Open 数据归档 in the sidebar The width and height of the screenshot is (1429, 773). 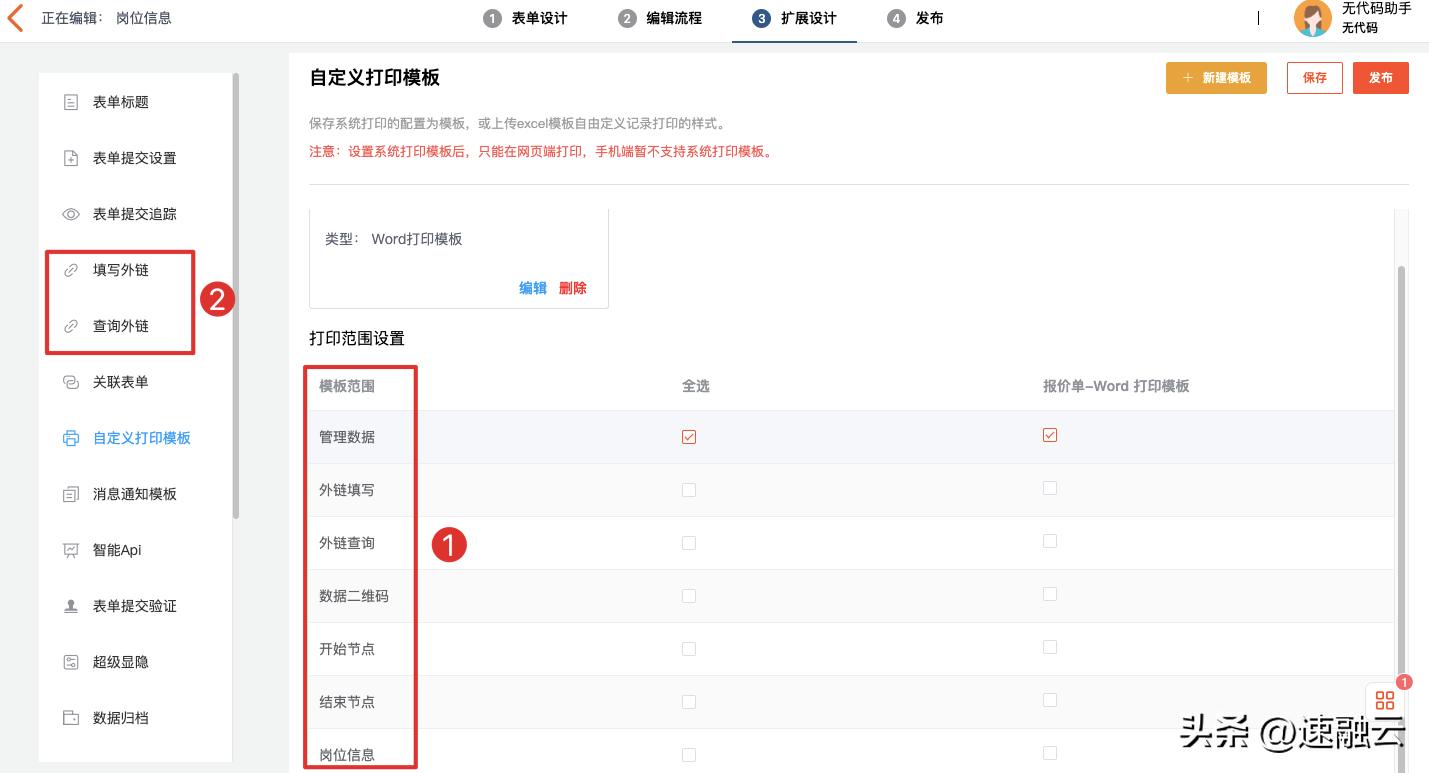click(x=121, y=718)
